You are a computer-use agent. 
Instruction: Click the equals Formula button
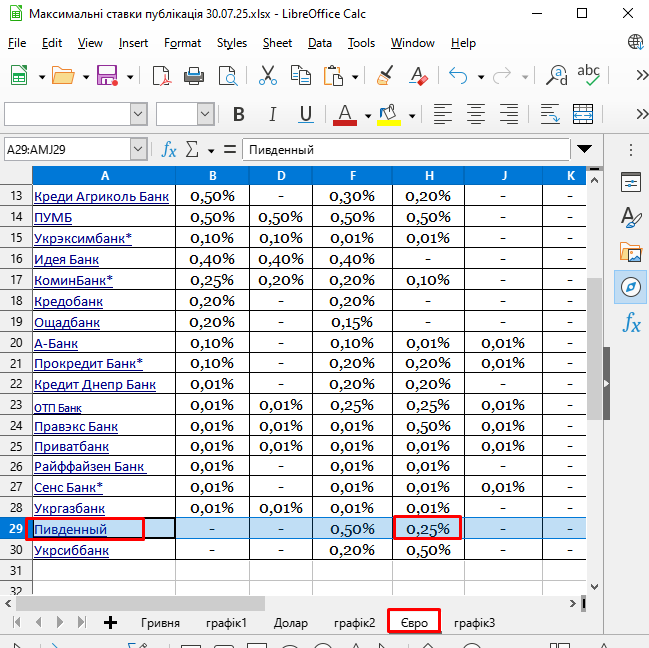(x=230, y=149)
